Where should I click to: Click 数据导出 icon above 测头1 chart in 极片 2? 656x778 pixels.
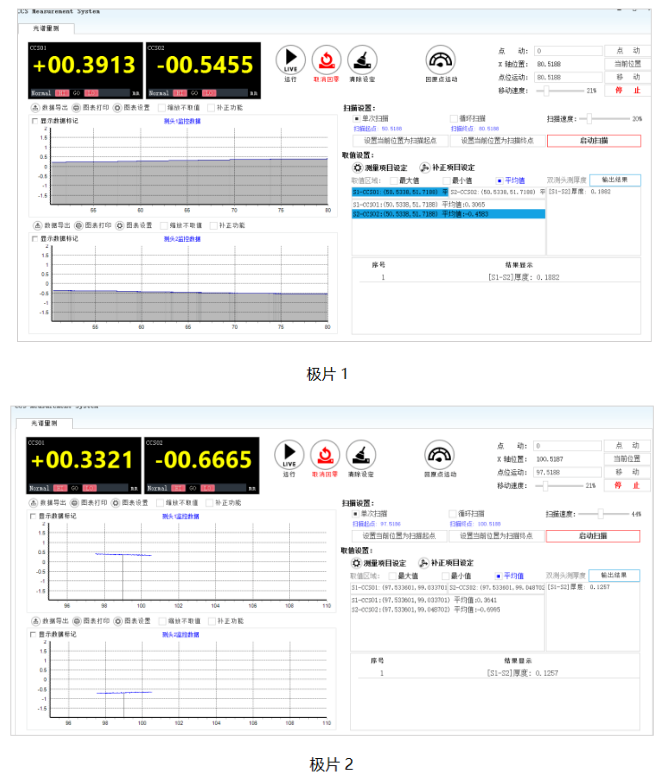coord(33,503)
